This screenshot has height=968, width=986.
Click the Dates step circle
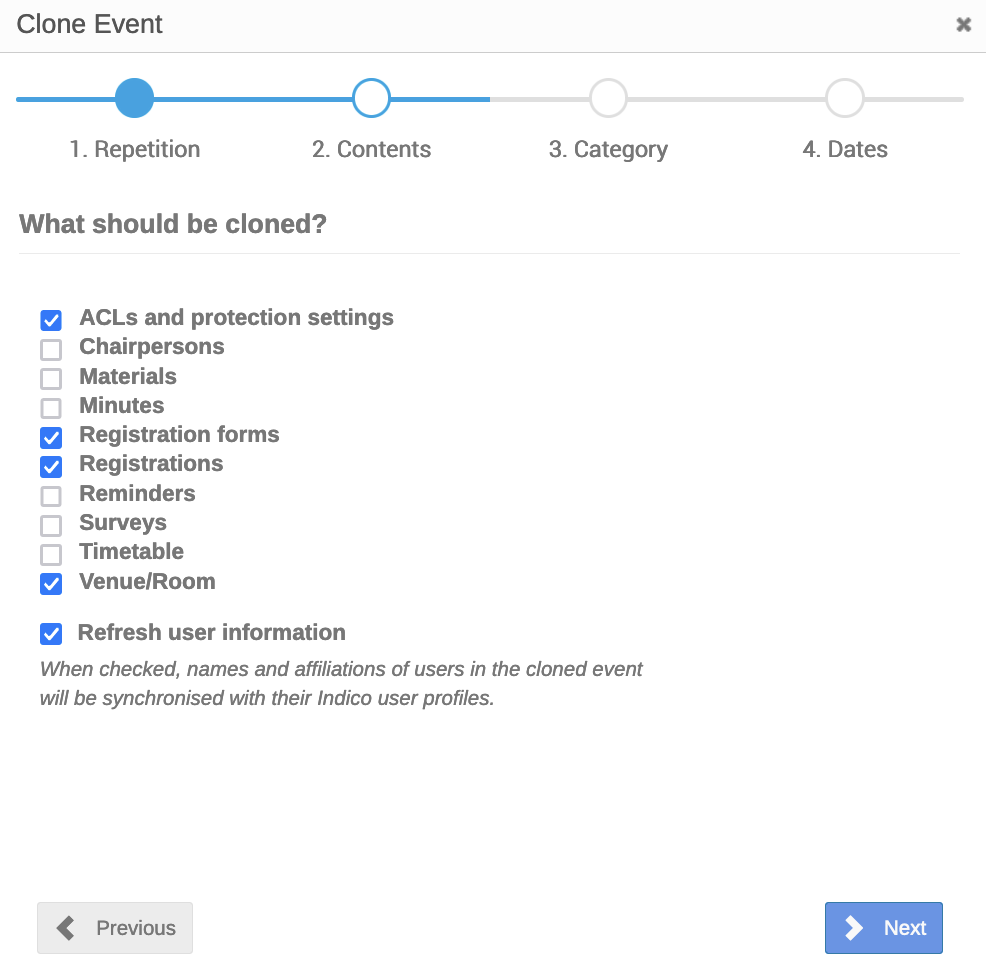845,98
